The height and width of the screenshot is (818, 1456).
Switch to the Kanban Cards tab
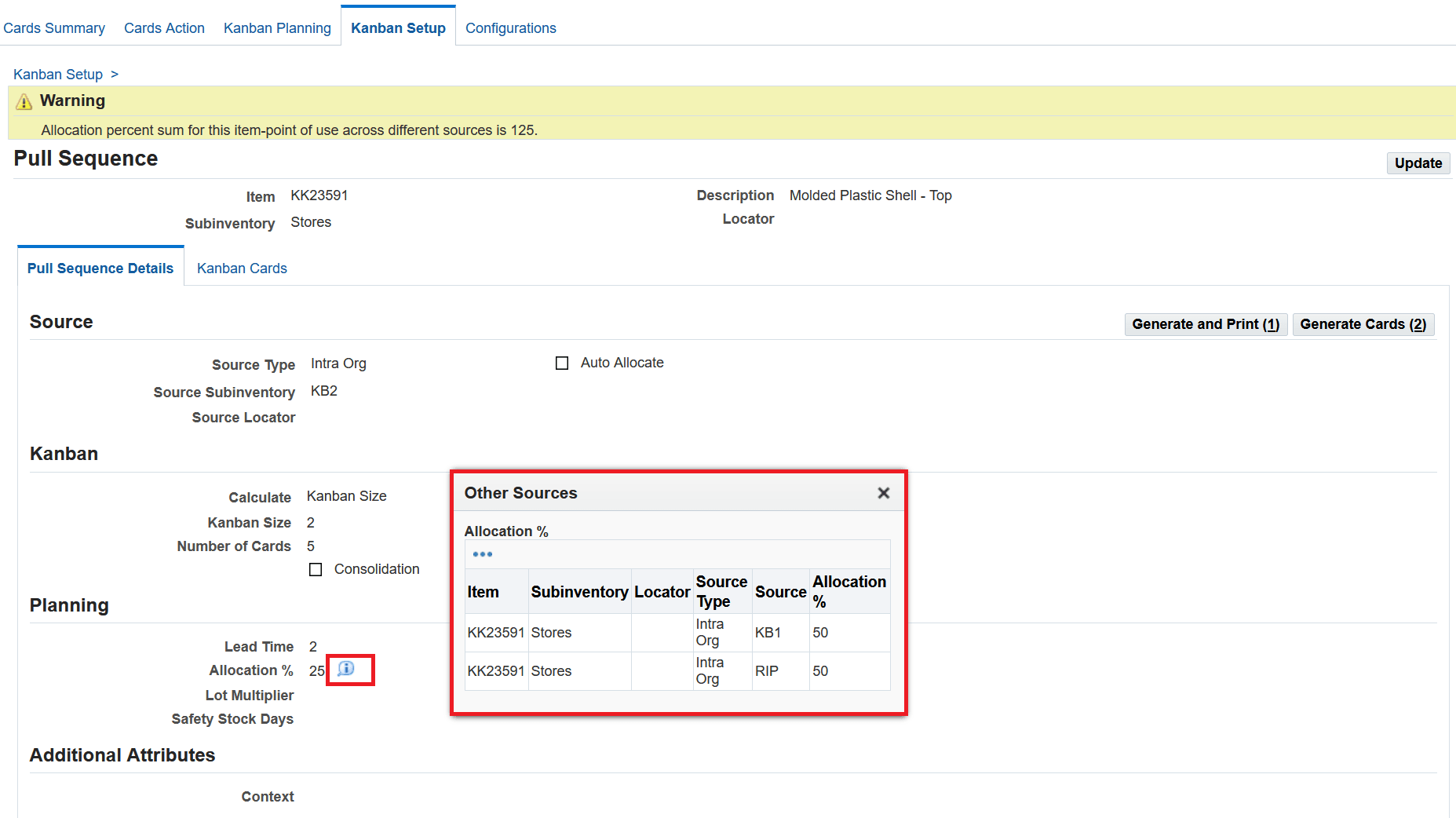click(x=242, y=268)
